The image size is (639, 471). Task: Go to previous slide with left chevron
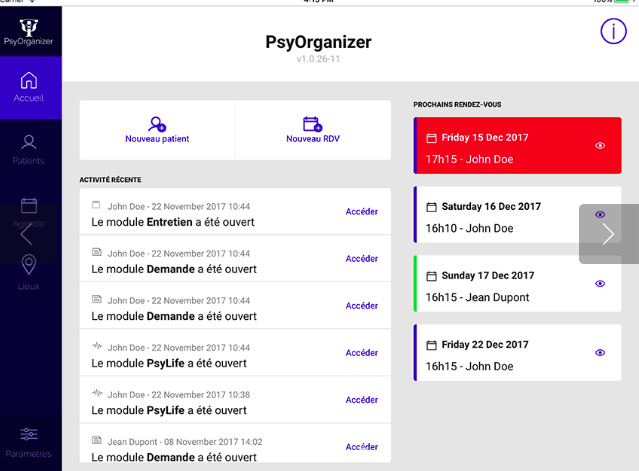27,234
